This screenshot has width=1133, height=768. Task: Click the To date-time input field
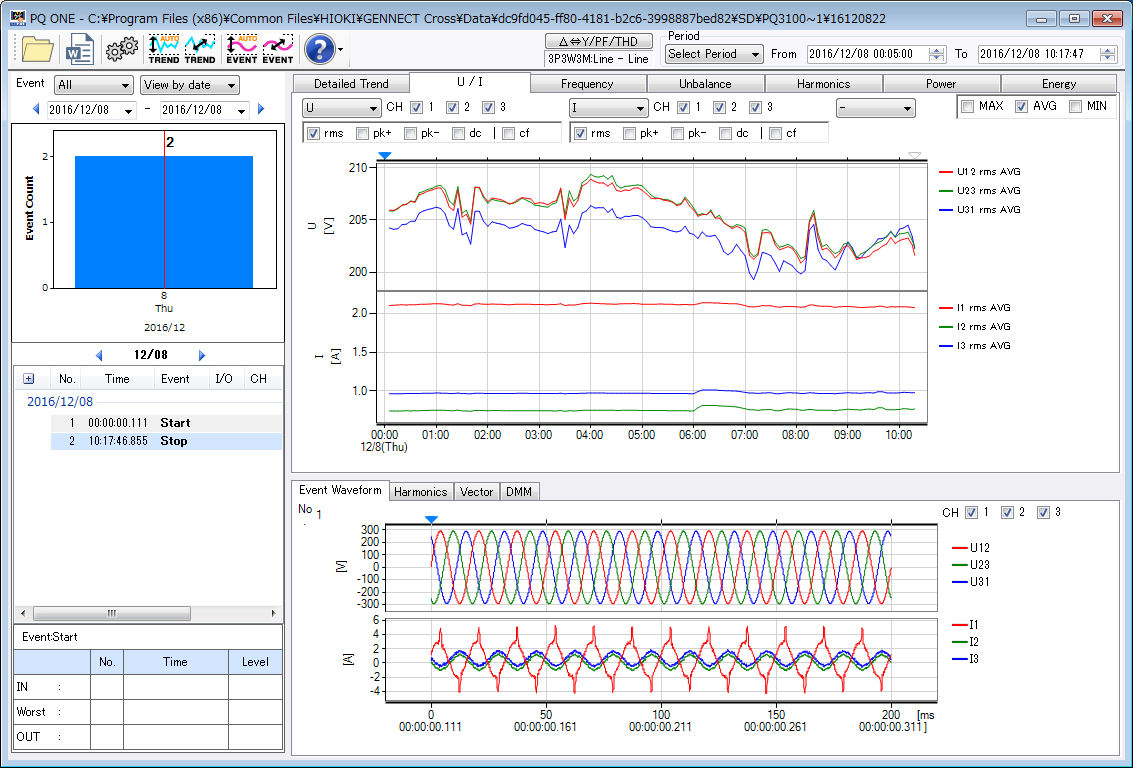coord(1040,54)
